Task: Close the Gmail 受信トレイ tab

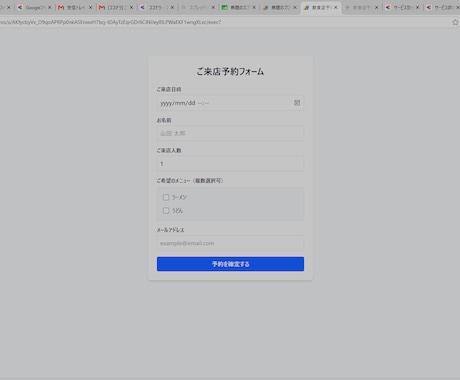Action: 90,7
